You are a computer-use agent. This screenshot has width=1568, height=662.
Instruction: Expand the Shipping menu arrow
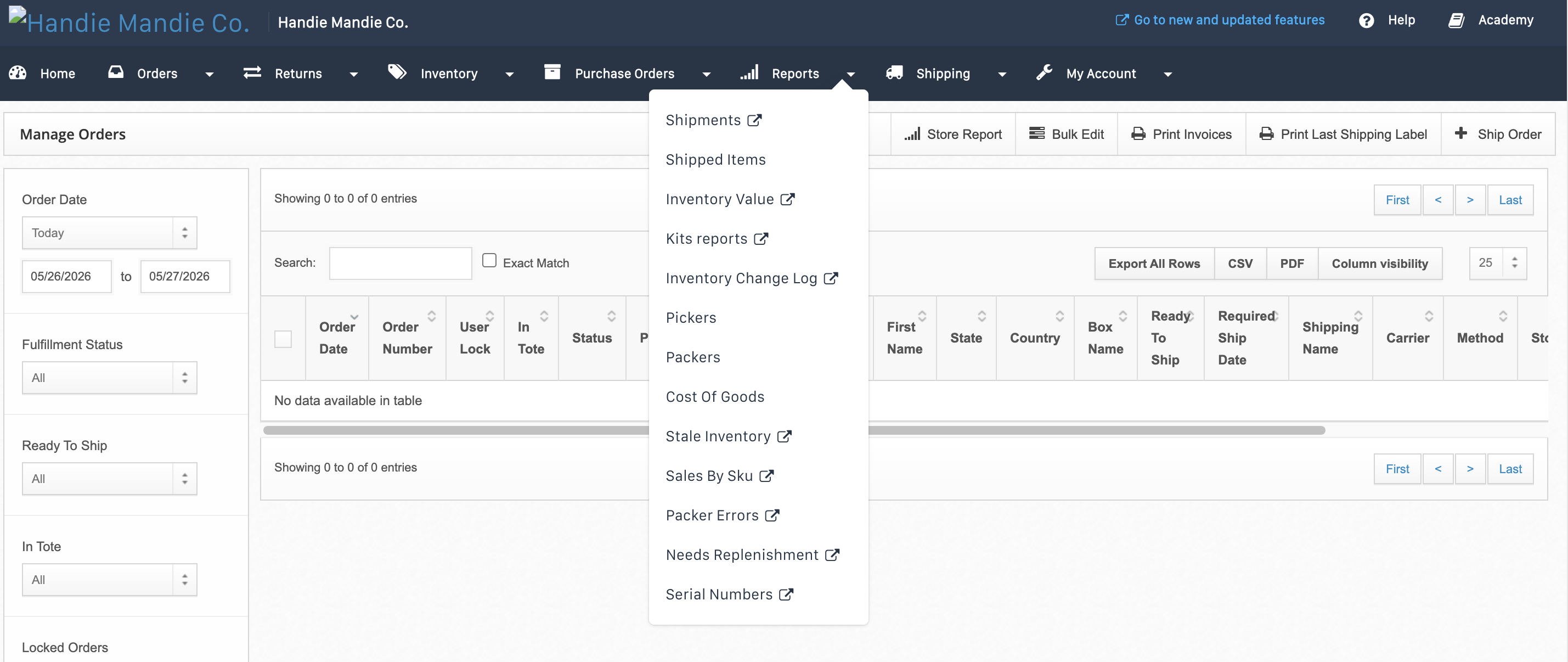tap(1002, 74)
